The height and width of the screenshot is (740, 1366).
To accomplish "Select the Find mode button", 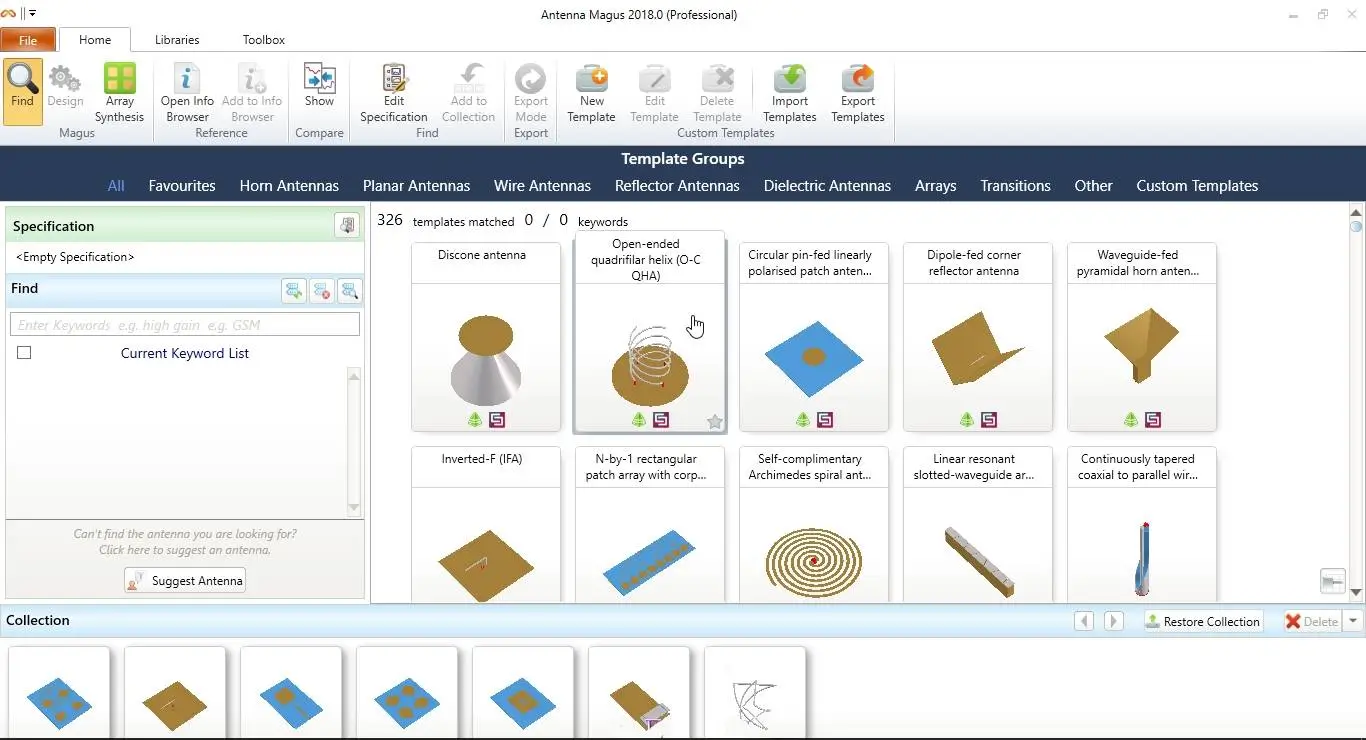I will (22, 92).
